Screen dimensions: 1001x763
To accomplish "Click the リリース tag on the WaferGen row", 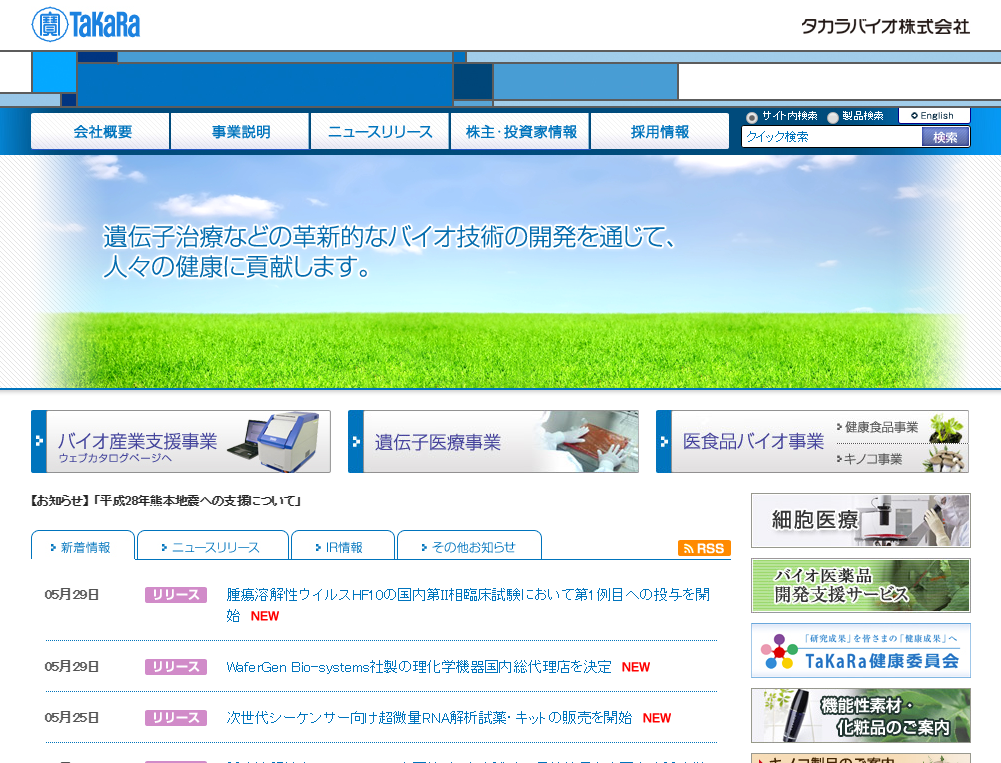I will [176, 667].
